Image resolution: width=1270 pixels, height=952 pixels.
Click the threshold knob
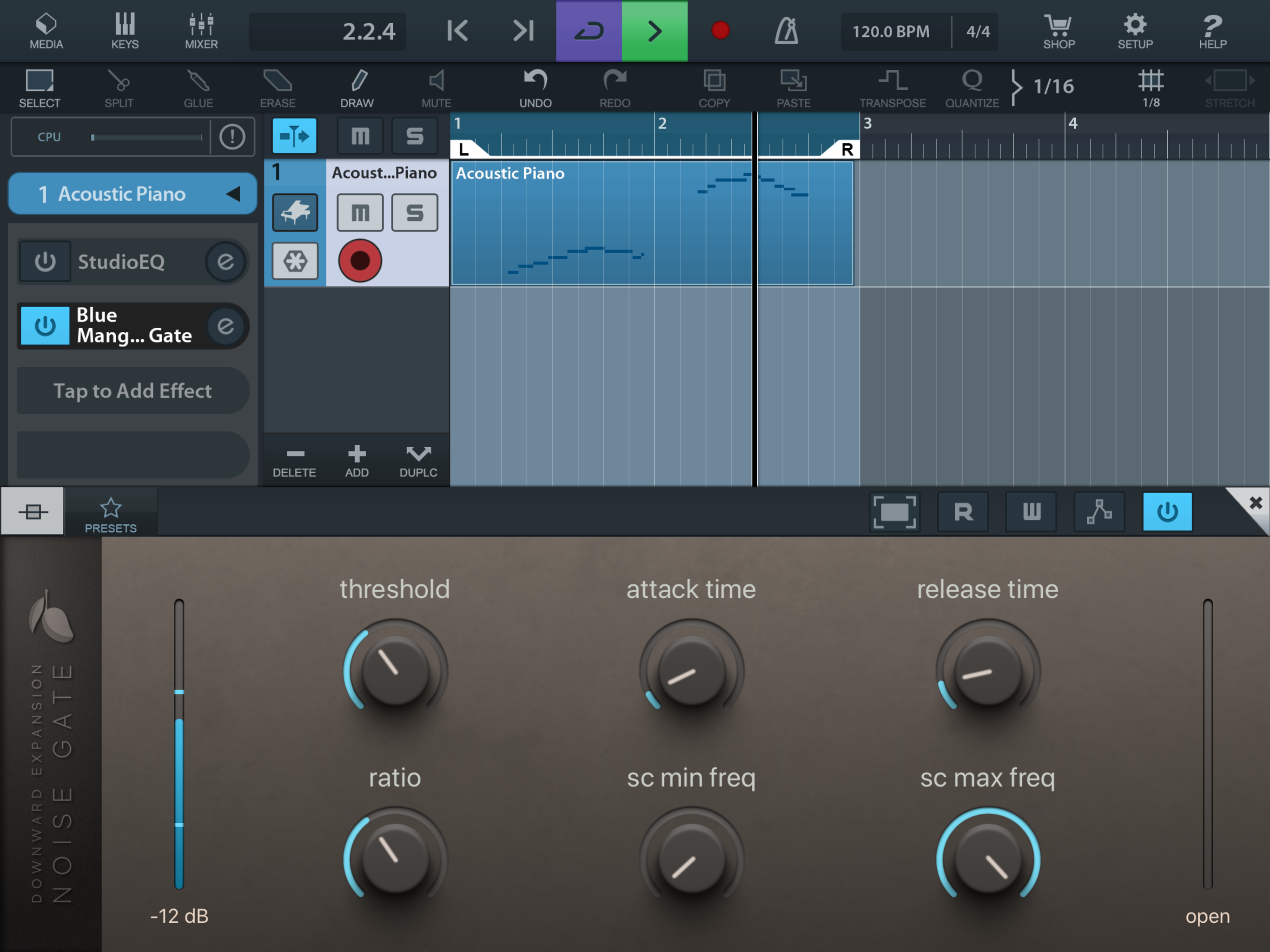point(395,670)
